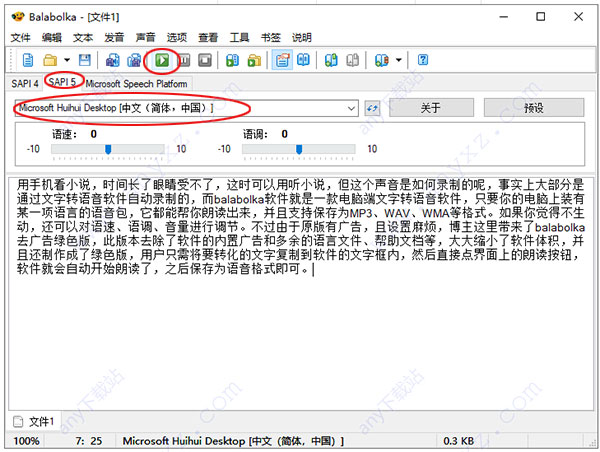Open the 编辑 menu
Image resolution: width=600 pixels, height=452 pixels.
[52, 38]
